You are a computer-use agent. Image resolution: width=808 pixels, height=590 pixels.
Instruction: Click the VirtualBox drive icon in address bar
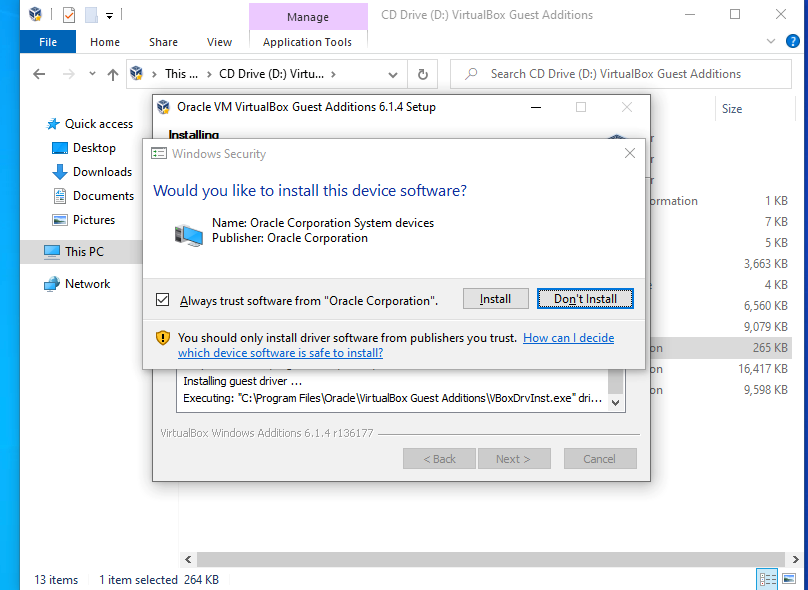pyautogui.click(x=137, y=74)
